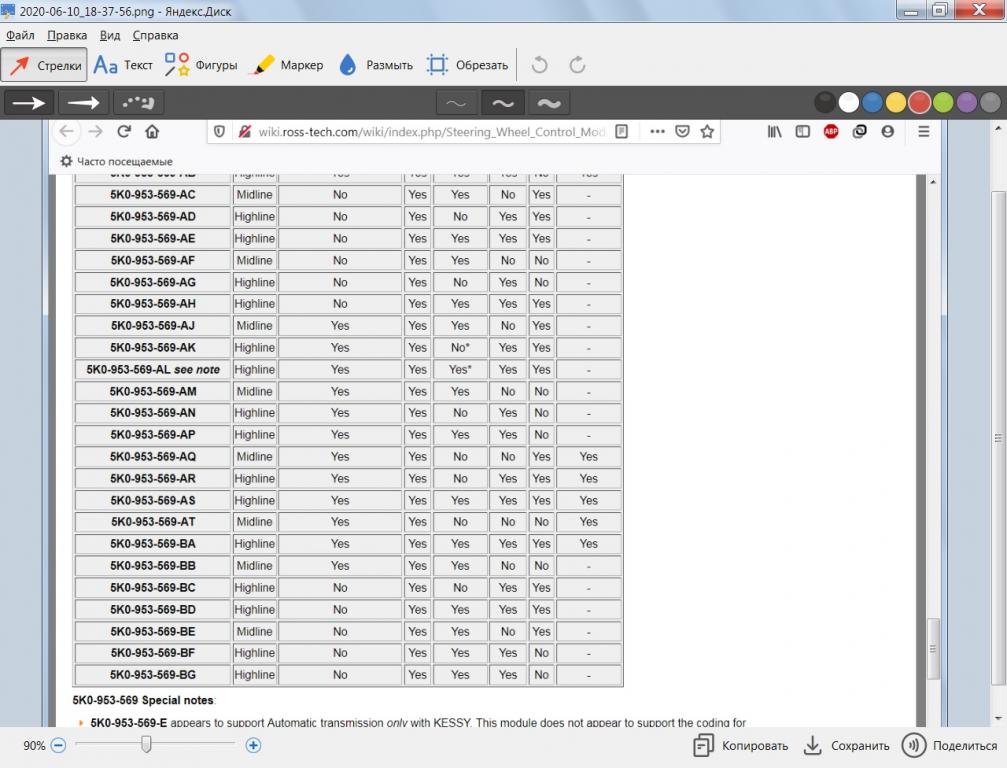Screen dimensions: 1007x768
Task: Select the Маркер highlighter tool
Action: 288,65
